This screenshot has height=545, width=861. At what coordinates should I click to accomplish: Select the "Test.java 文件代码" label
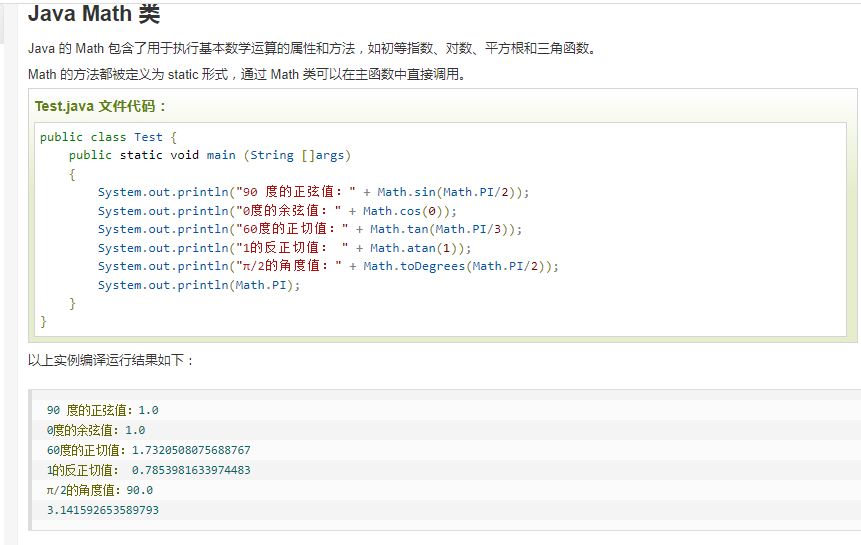coord(101,106)
